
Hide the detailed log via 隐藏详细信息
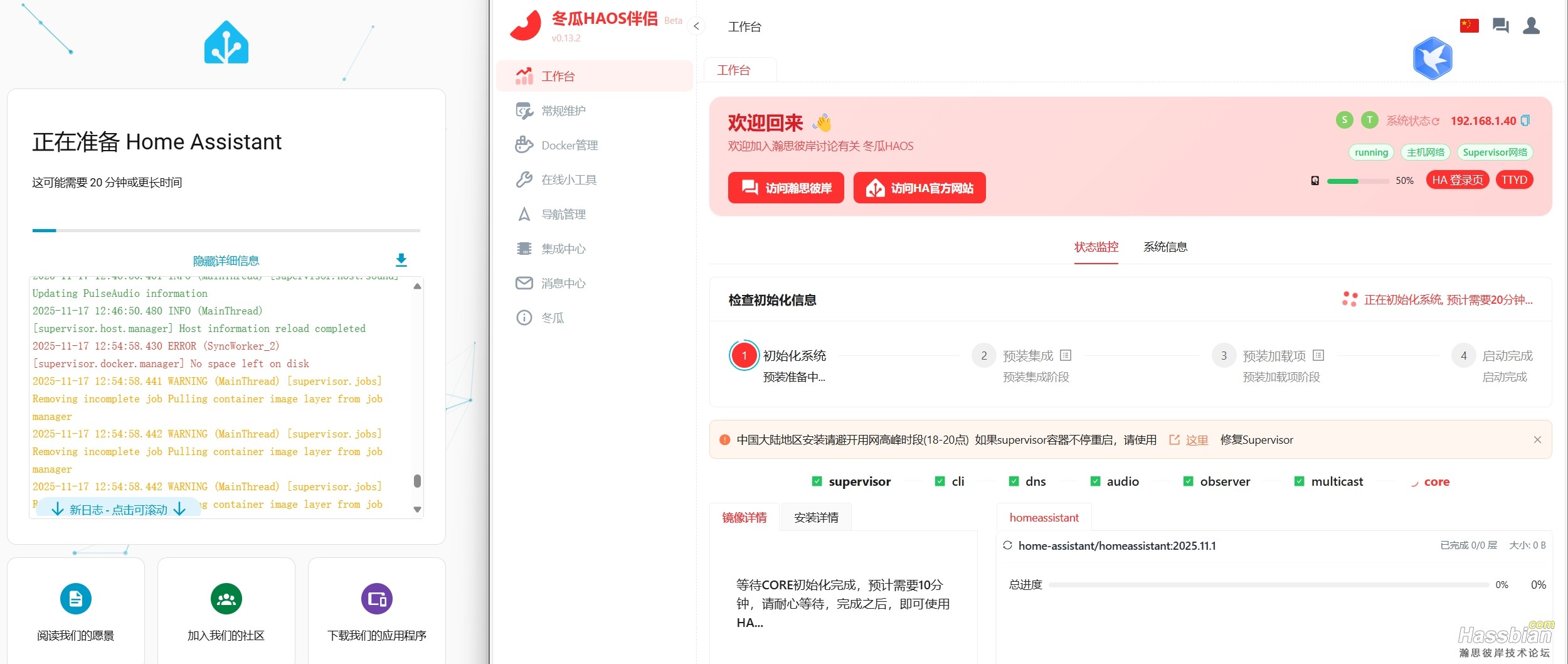(x=226, y=260)
